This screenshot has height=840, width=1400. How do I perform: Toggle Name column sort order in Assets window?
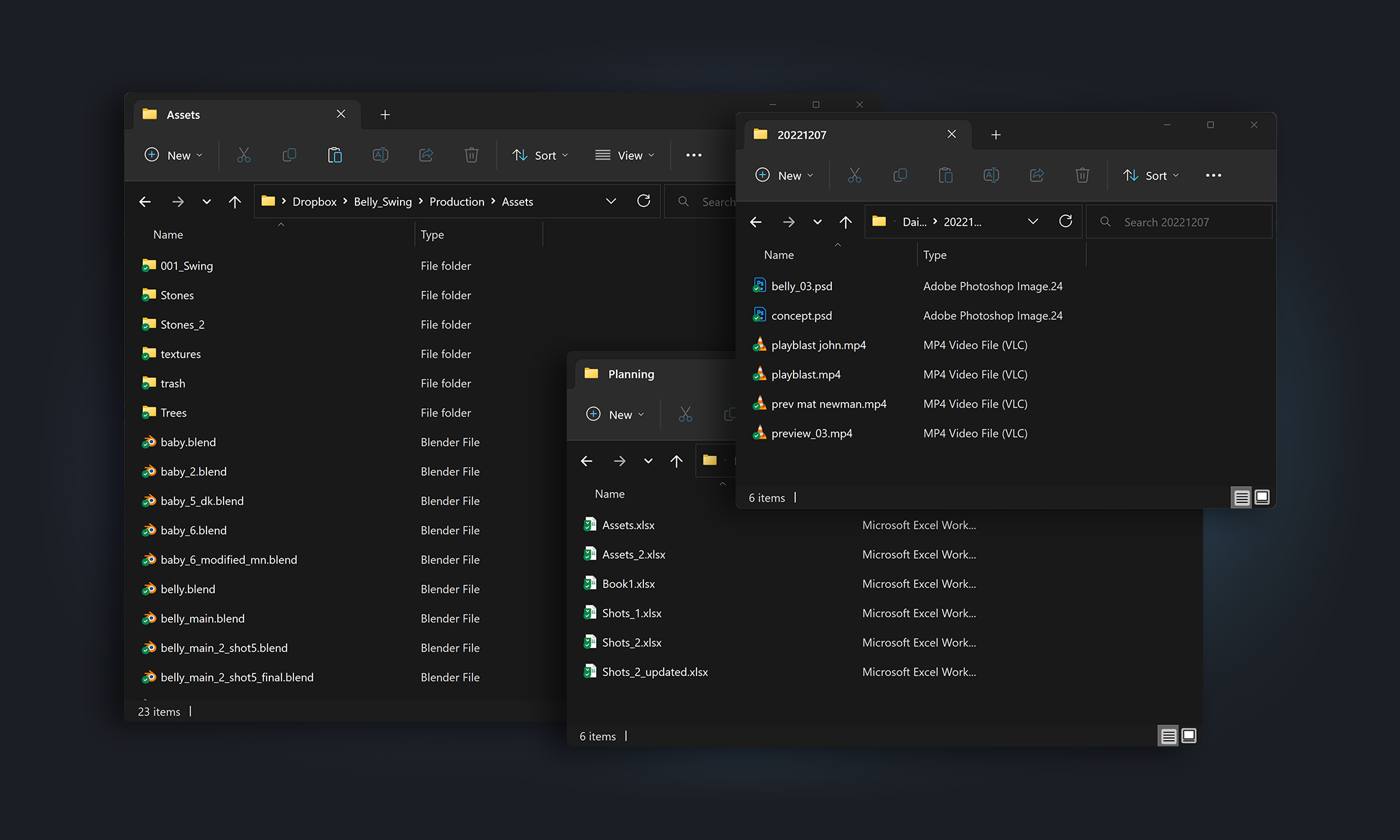[x=167, y=234]
